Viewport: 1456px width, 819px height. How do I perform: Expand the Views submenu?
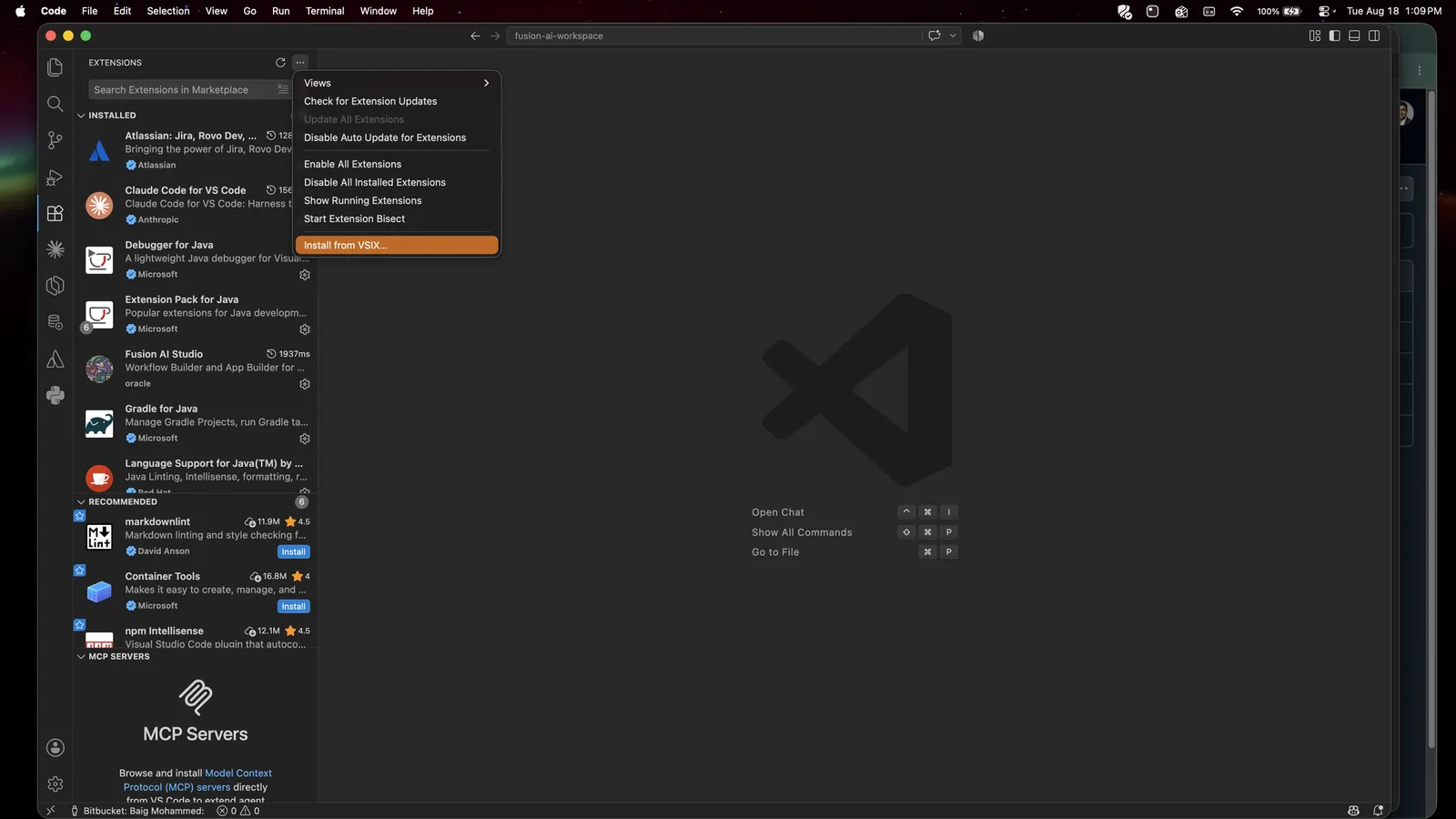coord(397,83)
